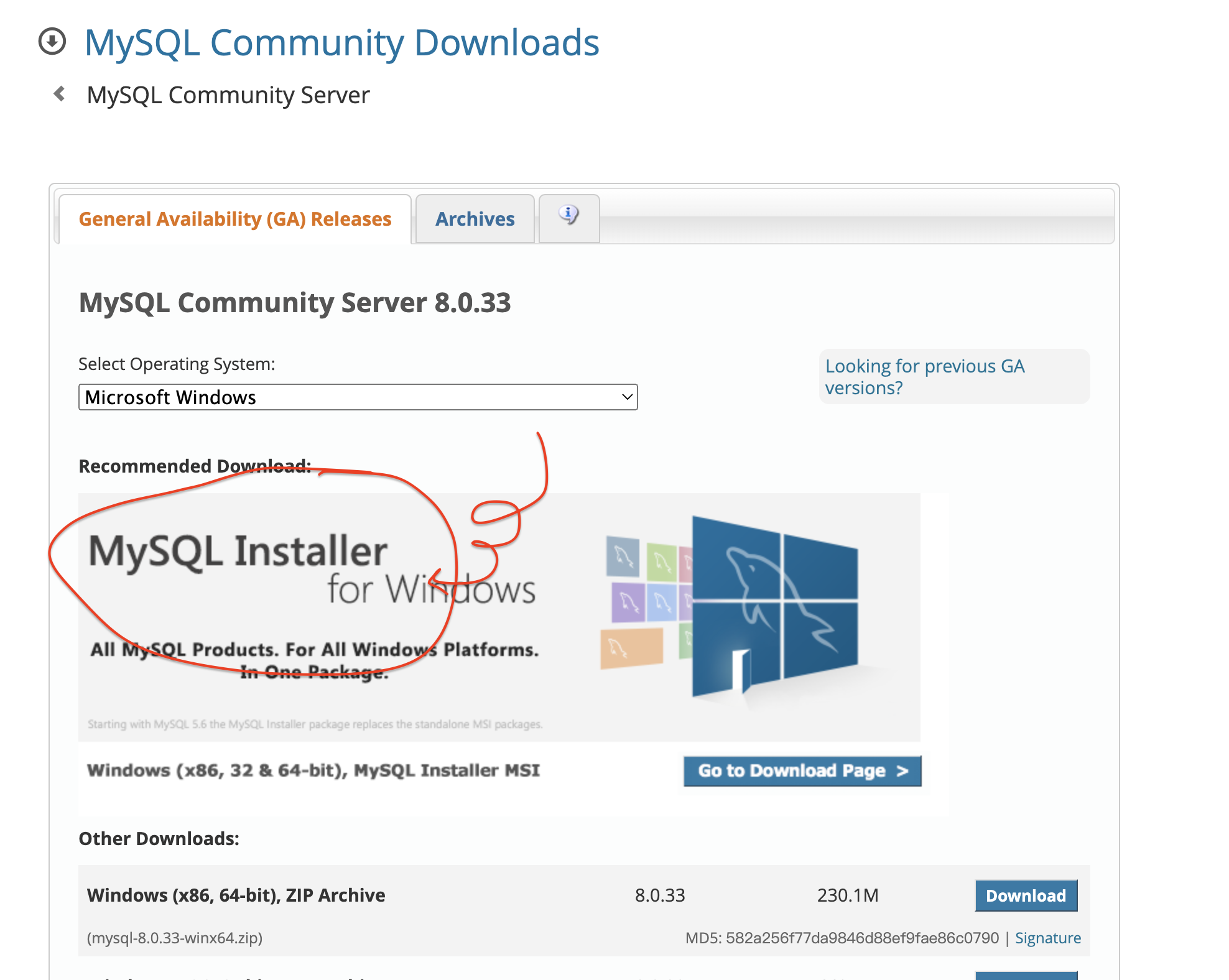Select General Availability (GA) Releases tab

[x=235, y=219]
